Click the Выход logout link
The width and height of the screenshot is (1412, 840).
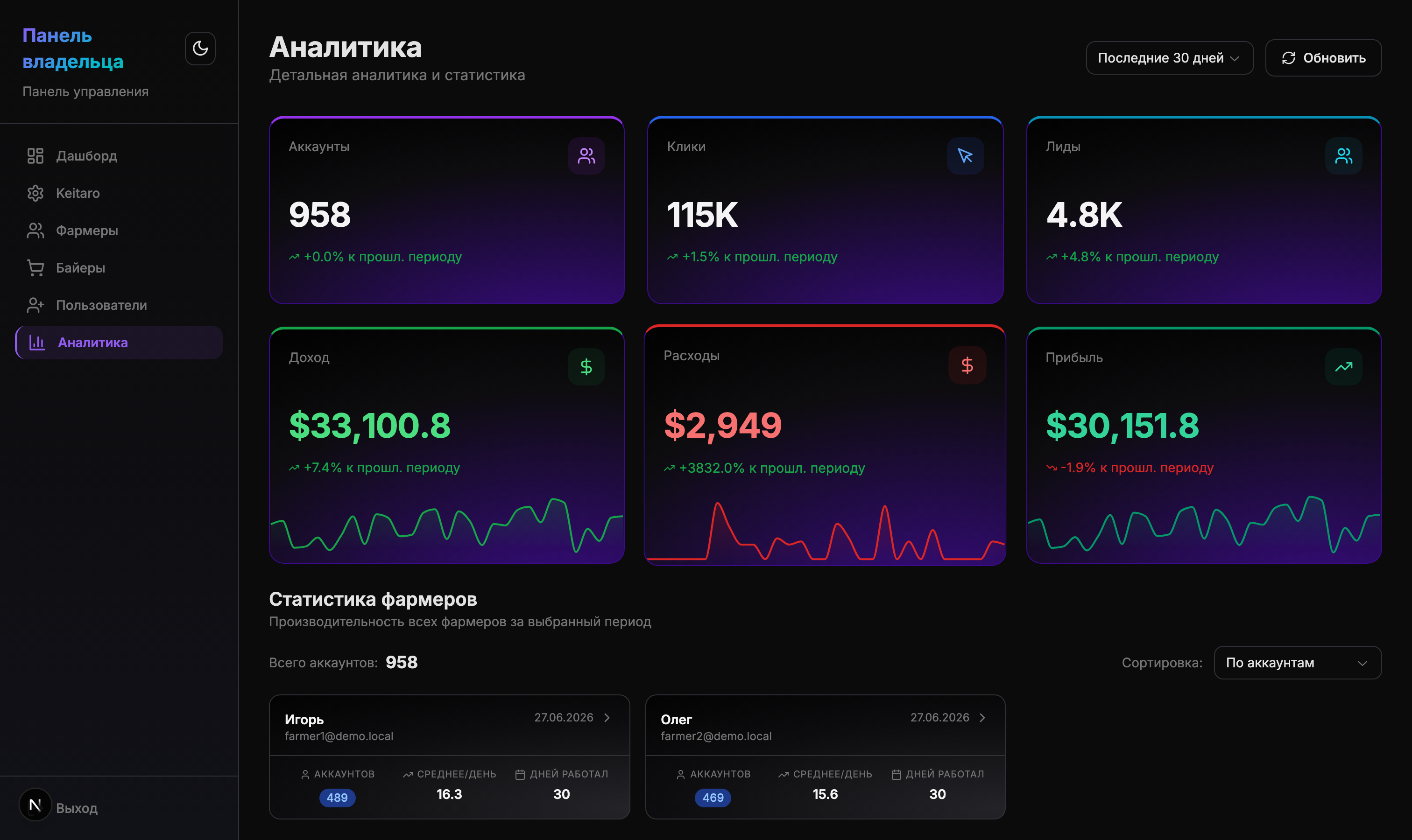[x=77, y=808]
